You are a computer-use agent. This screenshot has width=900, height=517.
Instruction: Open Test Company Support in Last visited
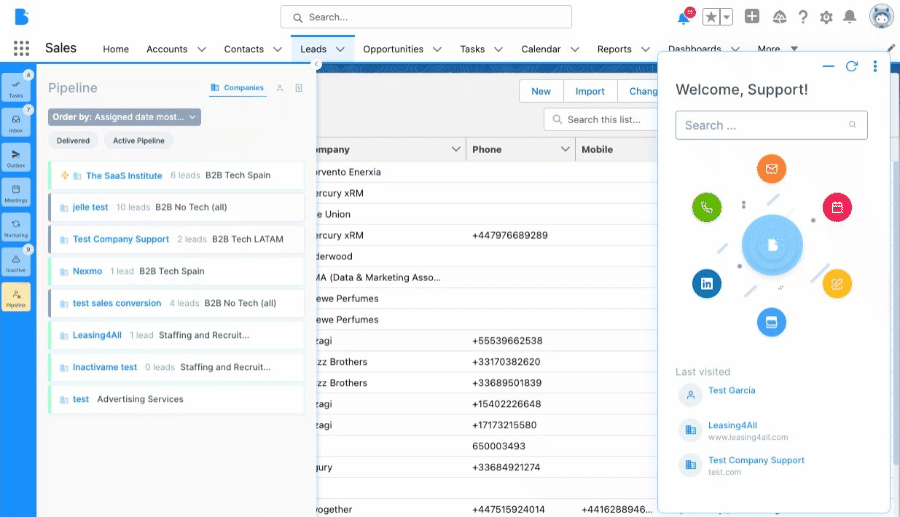coord(756,460)
